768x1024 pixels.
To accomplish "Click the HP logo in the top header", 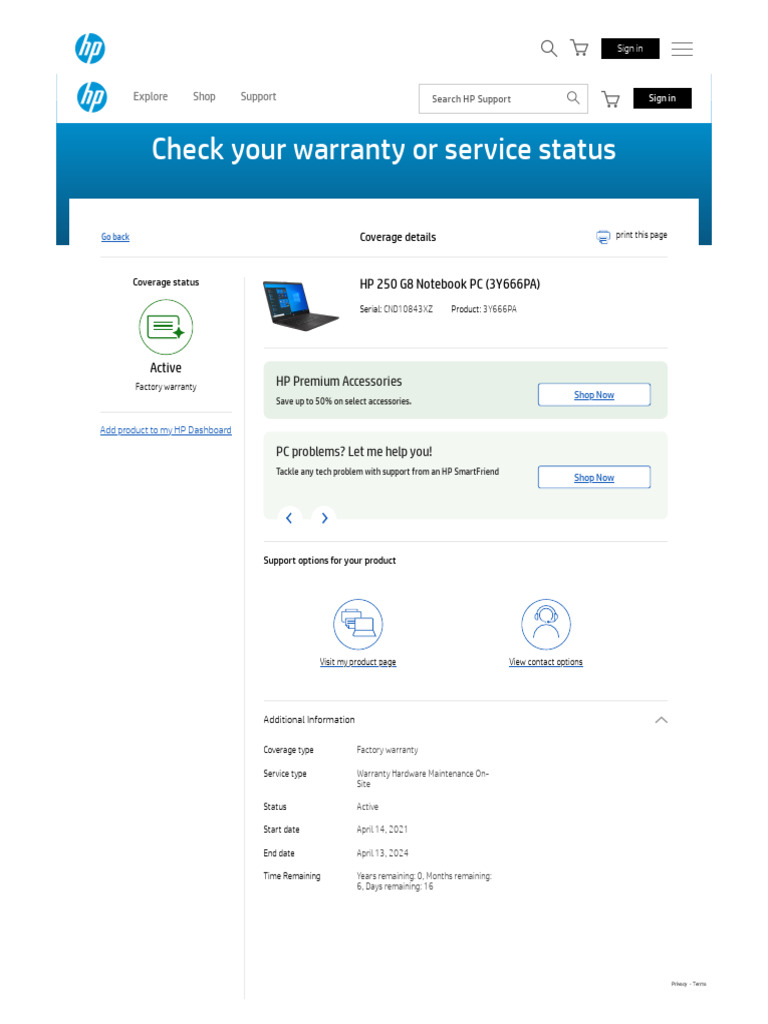I will click(x=90, y=48).
